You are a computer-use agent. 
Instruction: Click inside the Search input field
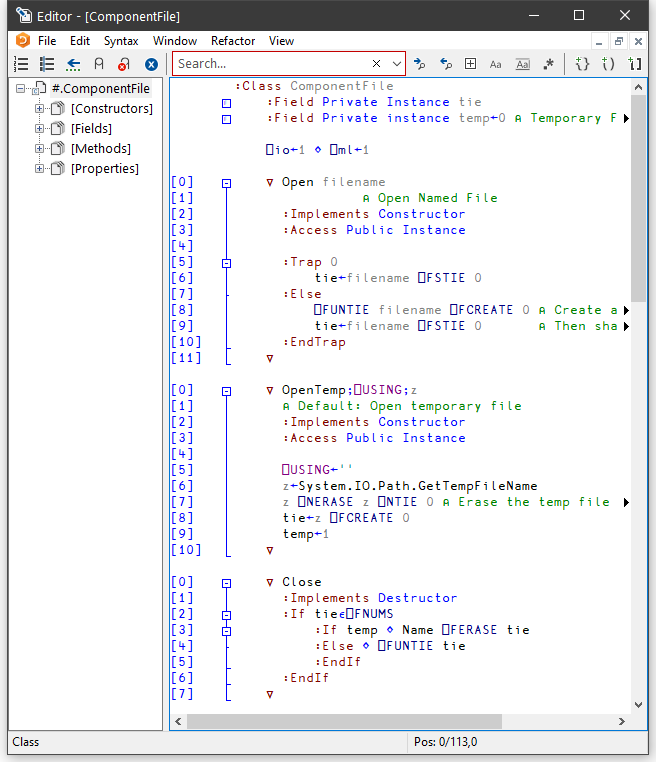(x=270, y=64)
